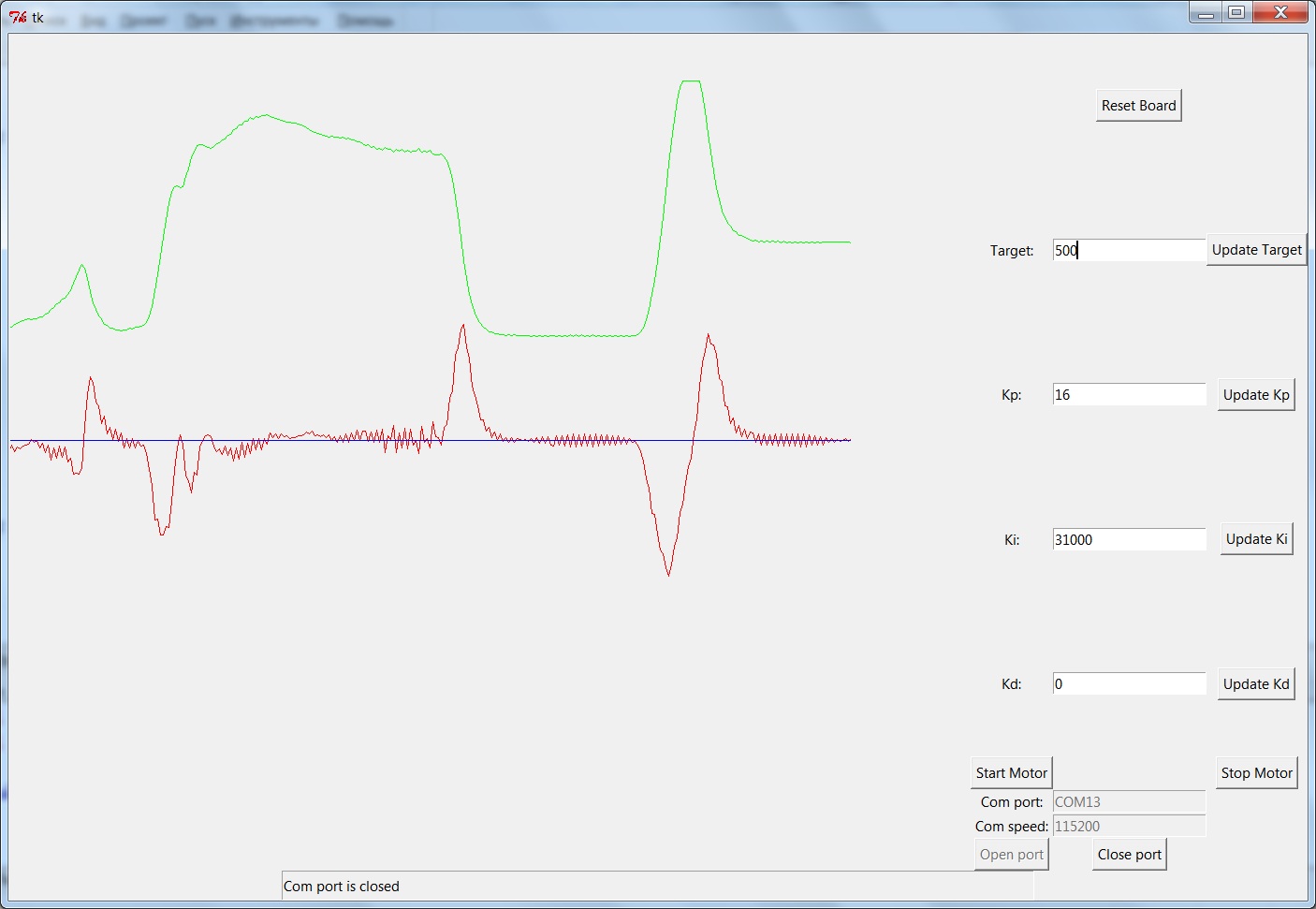Click the 'Com port is closed' status bar
The height and width of the screenshot is (909, 1316).
[657, 887]
